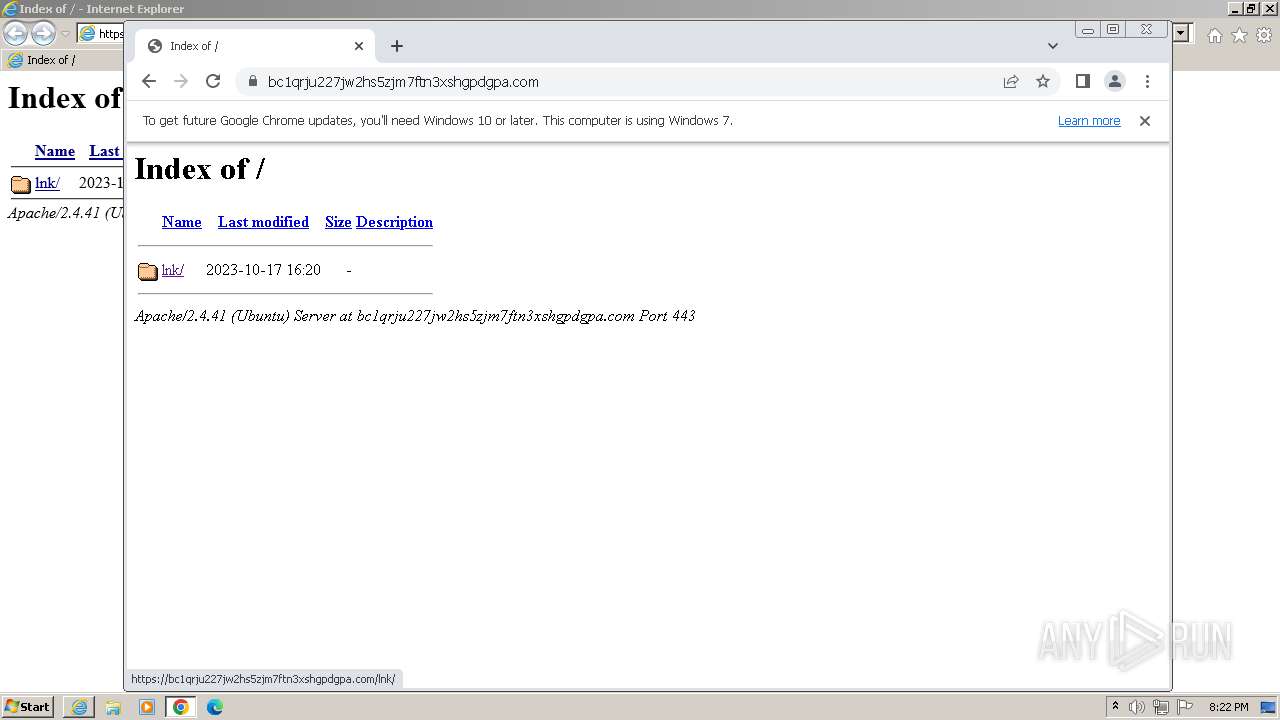Share this page from Chrome address bar
The width and height of the screenshot is (1280, 720).
point(1011,82)
